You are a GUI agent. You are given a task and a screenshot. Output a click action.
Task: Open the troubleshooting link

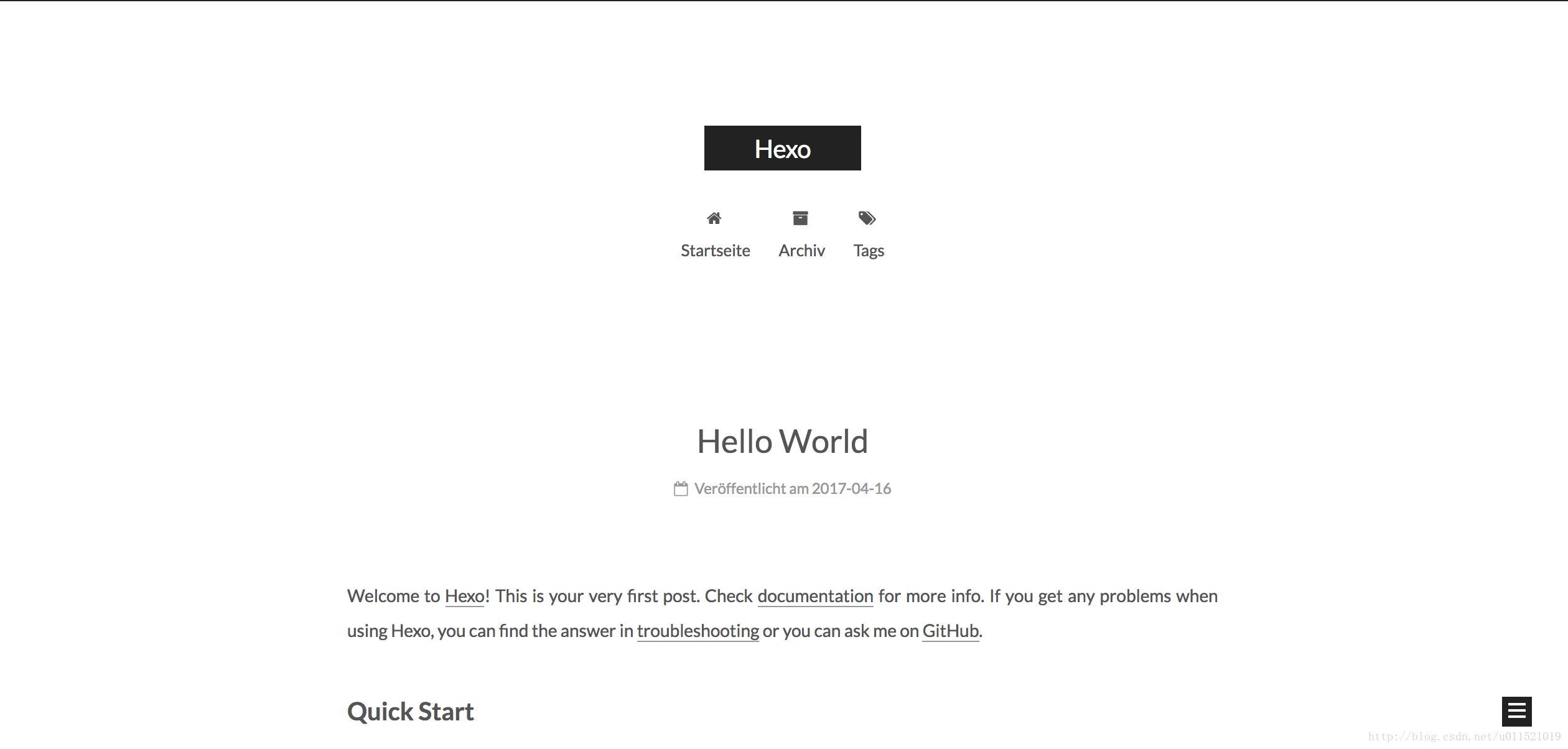click(698, 631)
